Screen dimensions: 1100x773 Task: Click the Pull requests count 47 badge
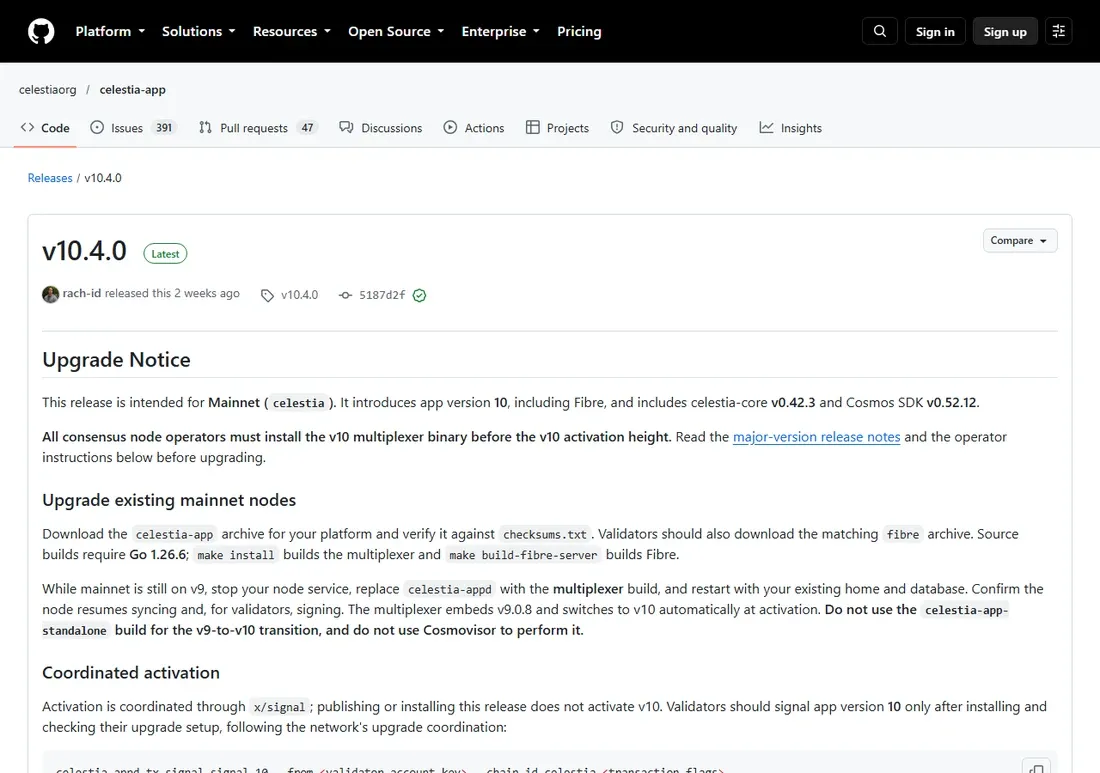[307, 128]
